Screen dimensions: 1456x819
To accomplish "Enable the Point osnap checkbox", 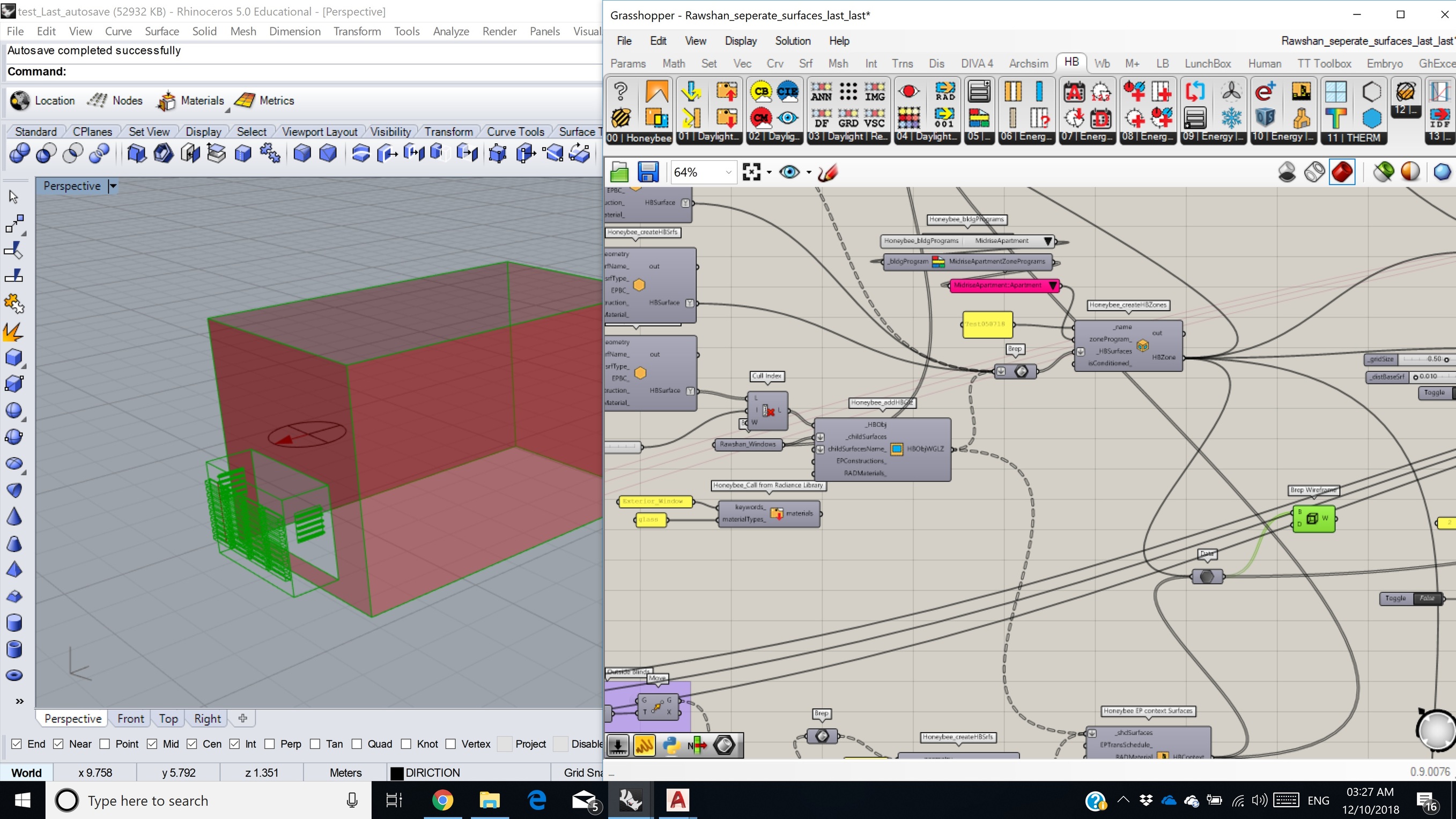I will click(x=105, y=744).
